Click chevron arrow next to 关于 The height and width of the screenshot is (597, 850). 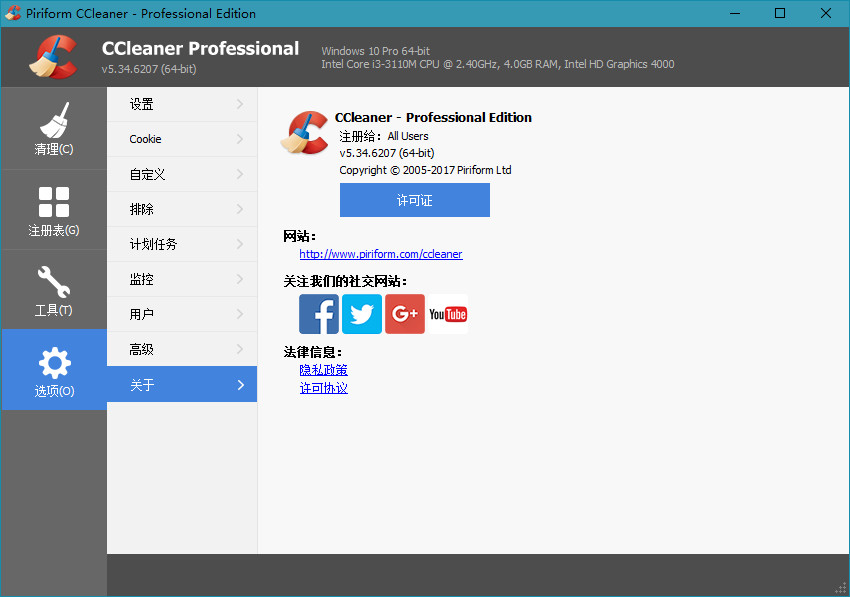[x=241, y=384]
